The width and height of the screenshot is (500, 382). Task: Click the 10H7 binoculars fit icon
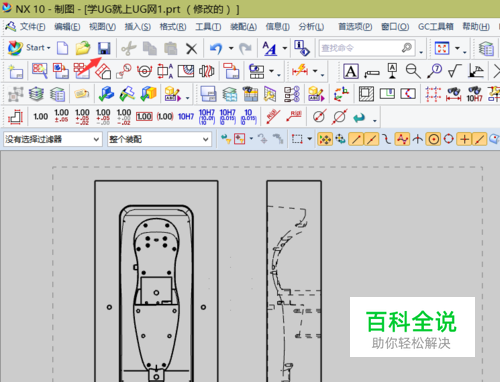pyautogui.click(x=475, y=94)
